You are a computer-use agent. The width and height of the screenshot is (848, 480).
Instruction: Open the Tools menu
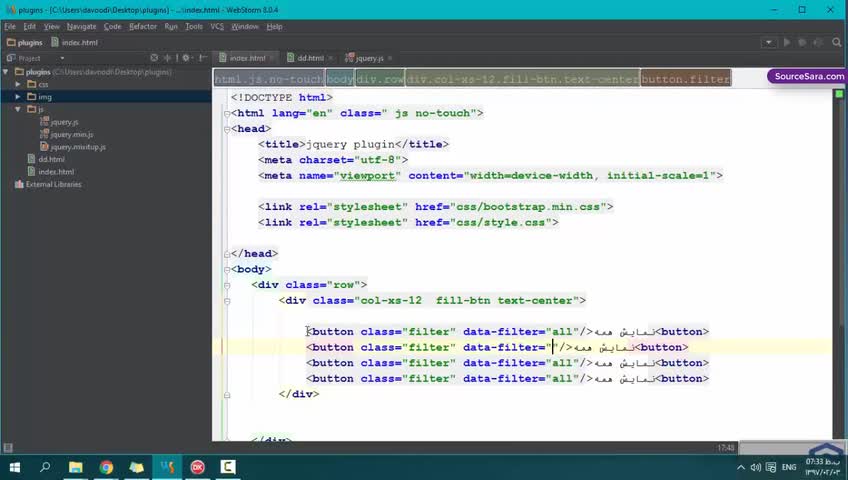pyautogui.click(x=194, y=26)
